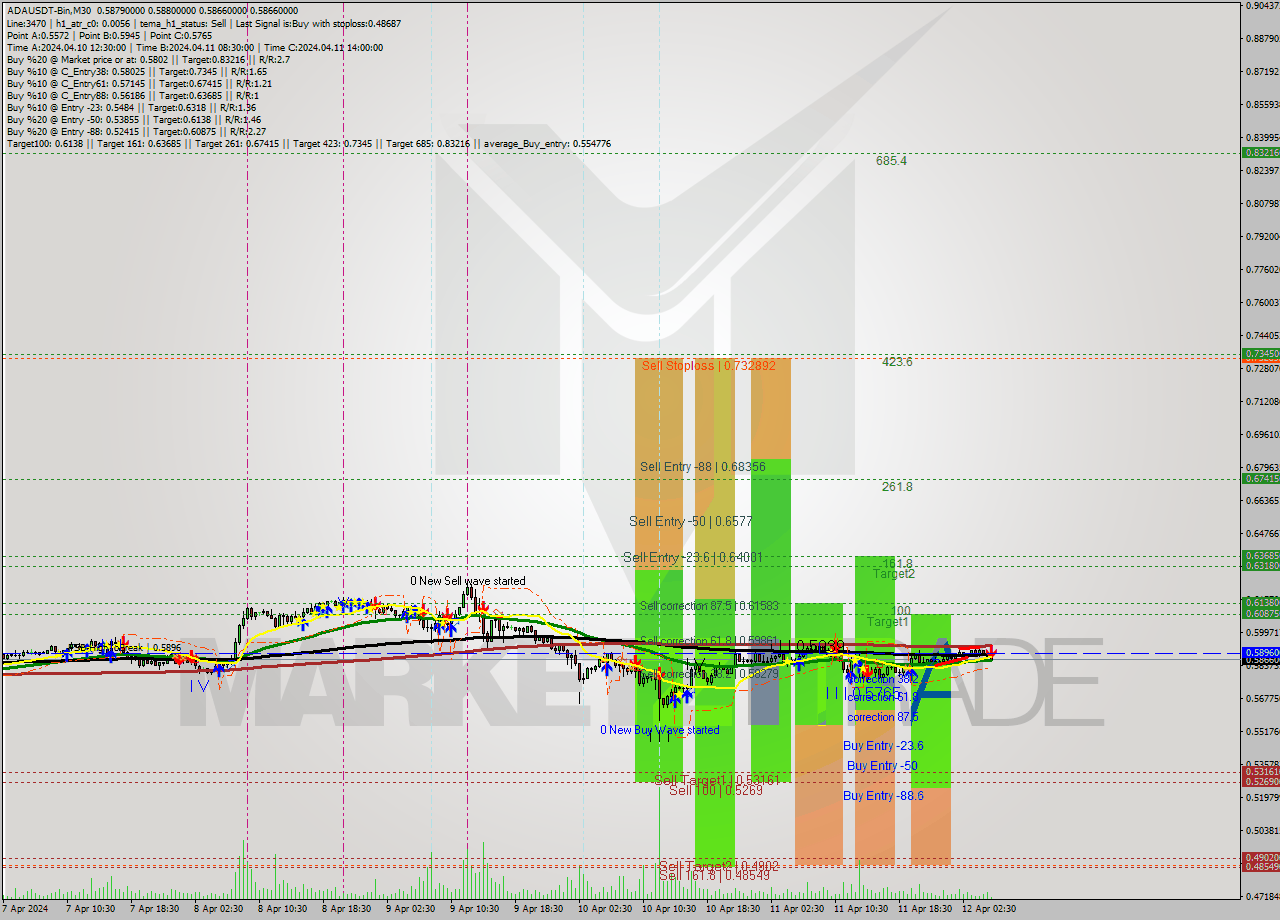
Task: Click the 685.4 Fibonacci level label
Action: (x=891, y=160)
